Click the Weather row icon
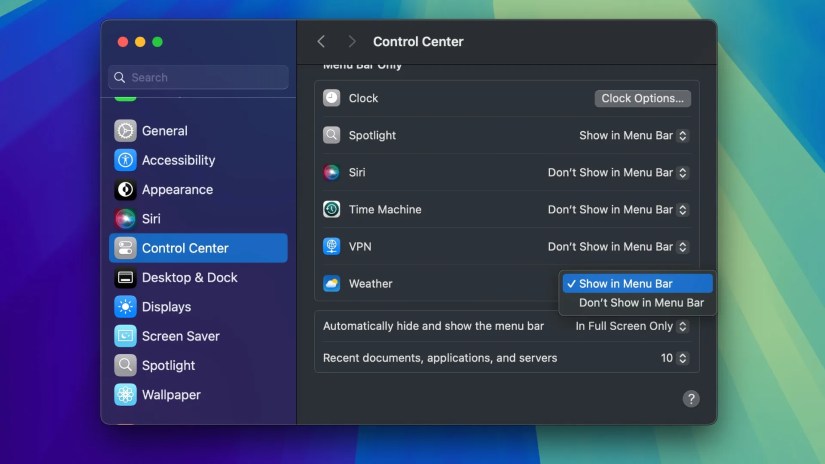 [331, 284]
